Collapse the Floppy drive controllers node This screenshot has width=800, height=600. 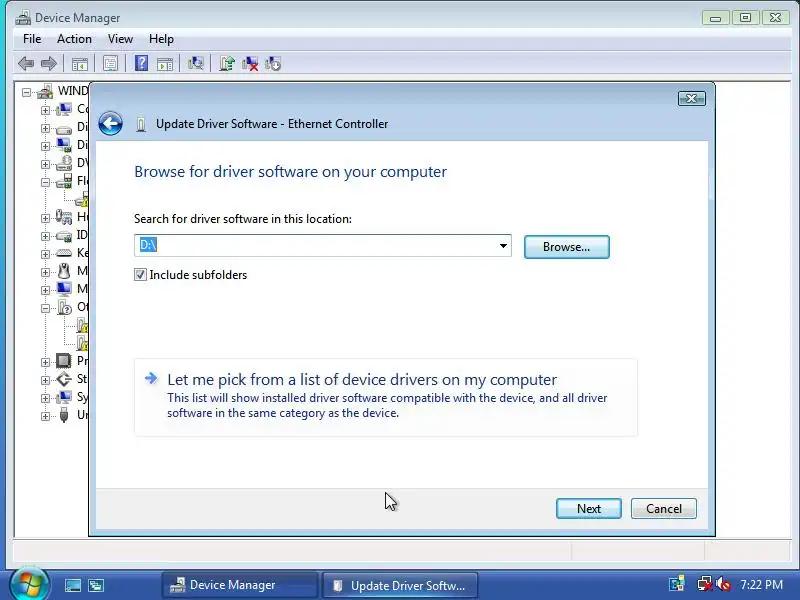click(45, 182)
